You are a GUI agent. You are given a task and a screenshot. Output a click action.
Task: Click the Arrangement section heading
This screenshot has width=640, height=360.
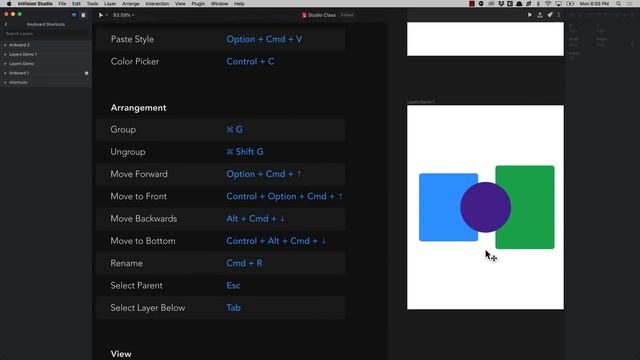[138, 108]
